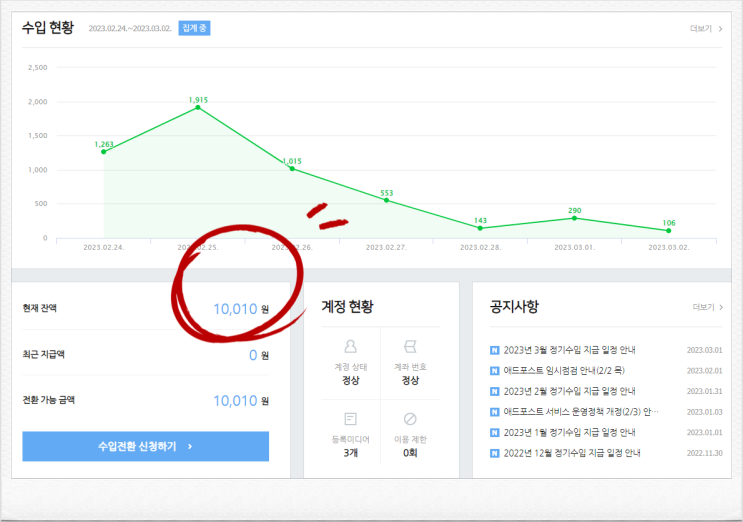Click the 현재 잔액 value 10,010 원
The width and height of the screenshot is (743, 522).
pyautogui.click(x=241, y=309)
